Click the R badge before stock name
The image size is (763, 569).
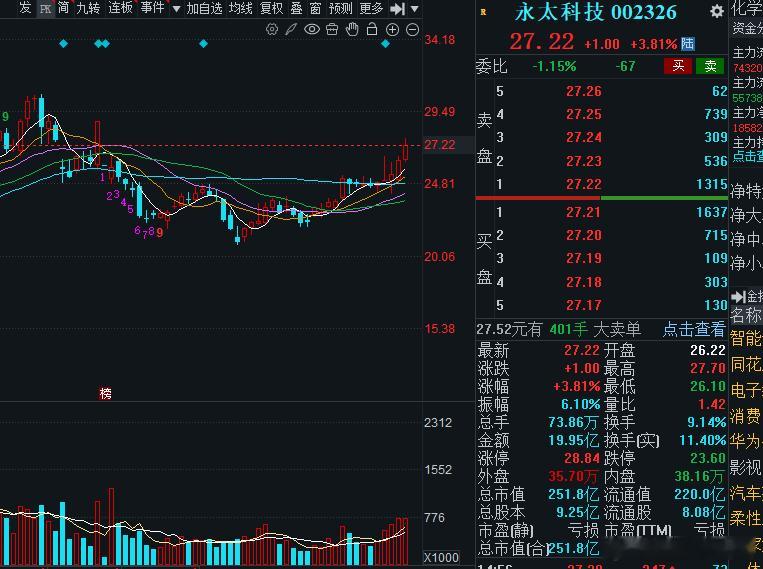point(483,12)
